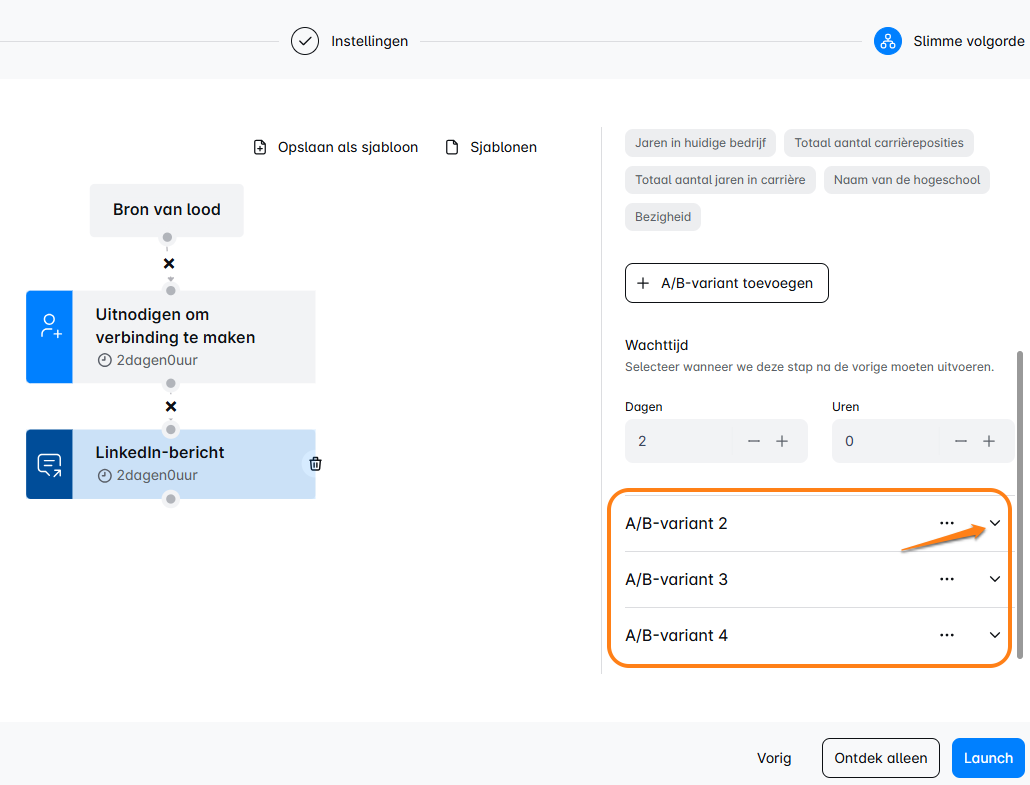
Task: Open three-dot menu for A/B-variant 3
Action: click(x=947, y=579)
